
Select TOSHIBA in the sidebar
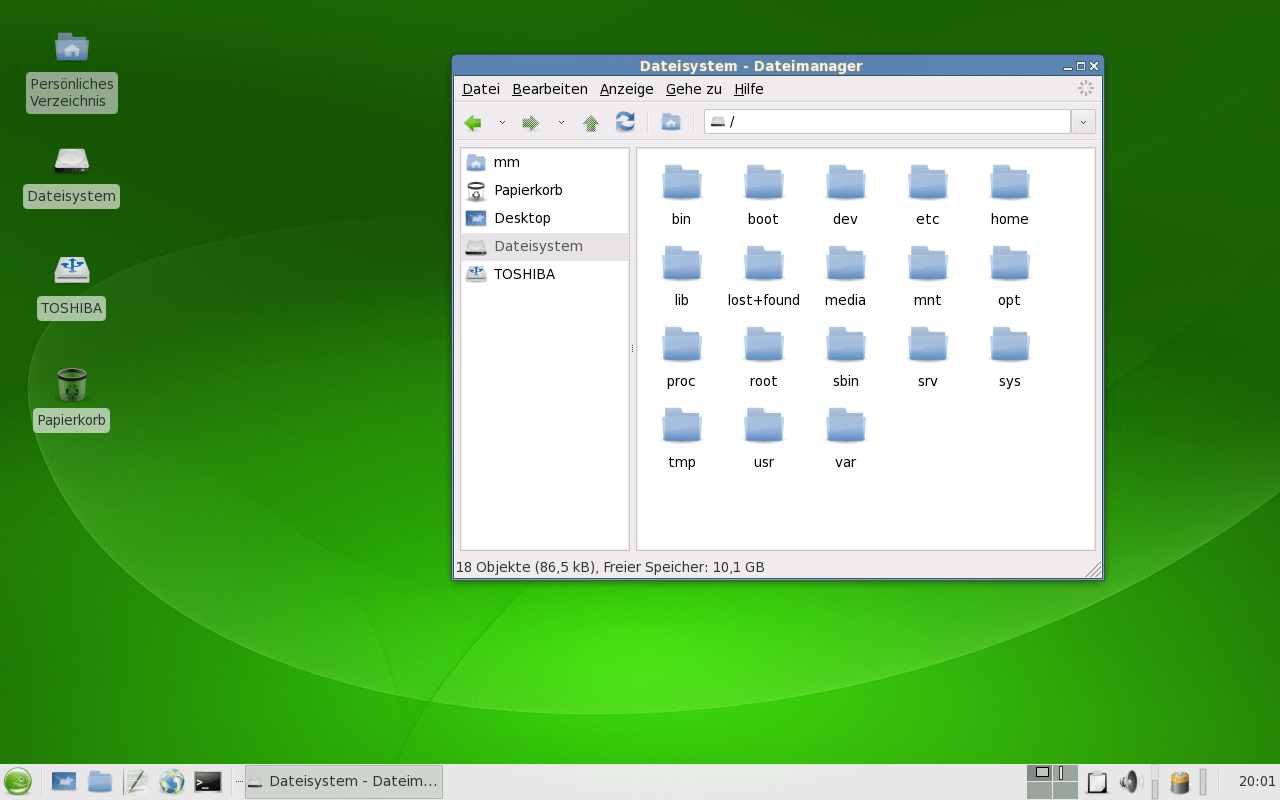(x=545, y=274)
